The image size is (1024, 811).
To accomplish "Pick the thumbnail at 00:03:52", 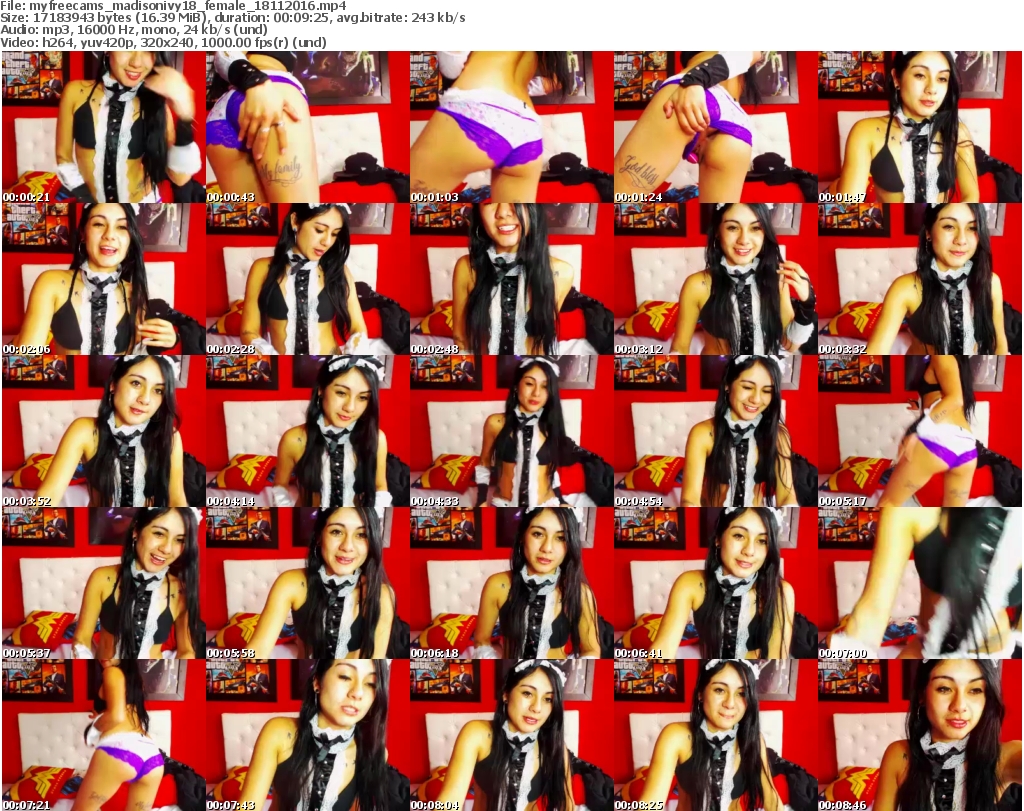I will (x=102, y=431).
